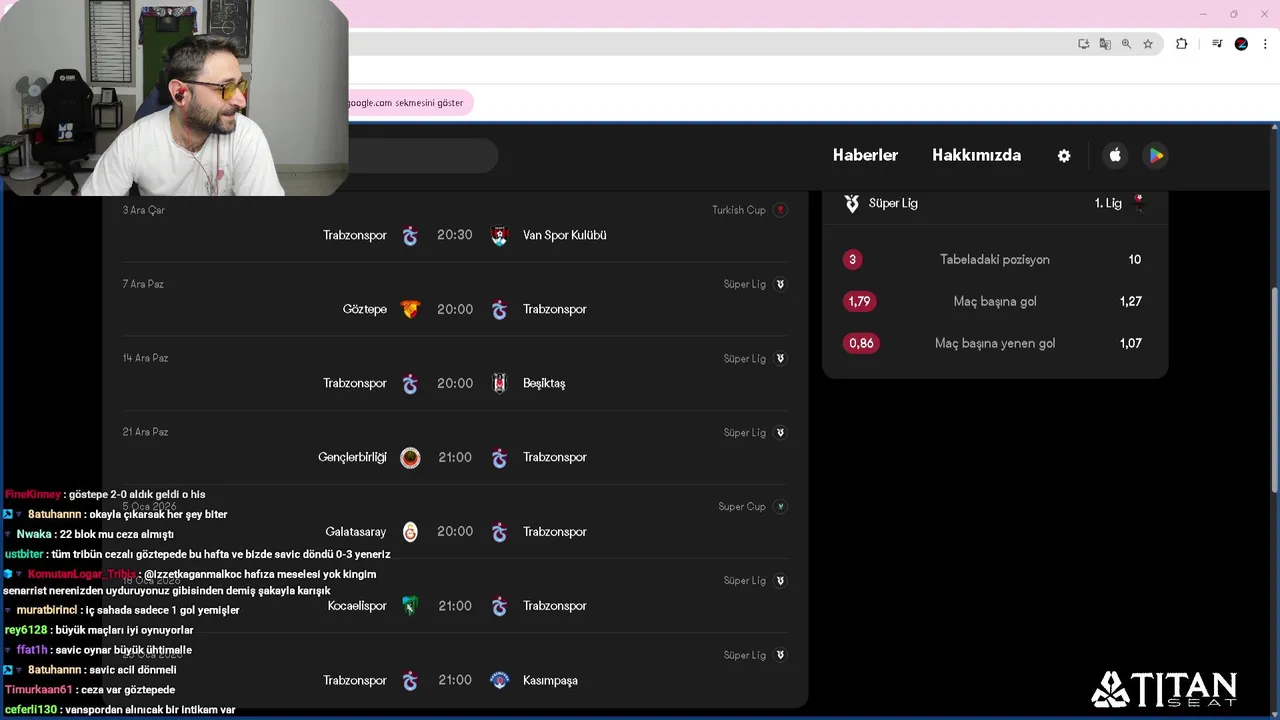The width and height of the screenshot is (1280, 720).
Task: Click the 1. Lig flag icon in stats panel
Action: pyautogui.click(x=1138, y=202)
